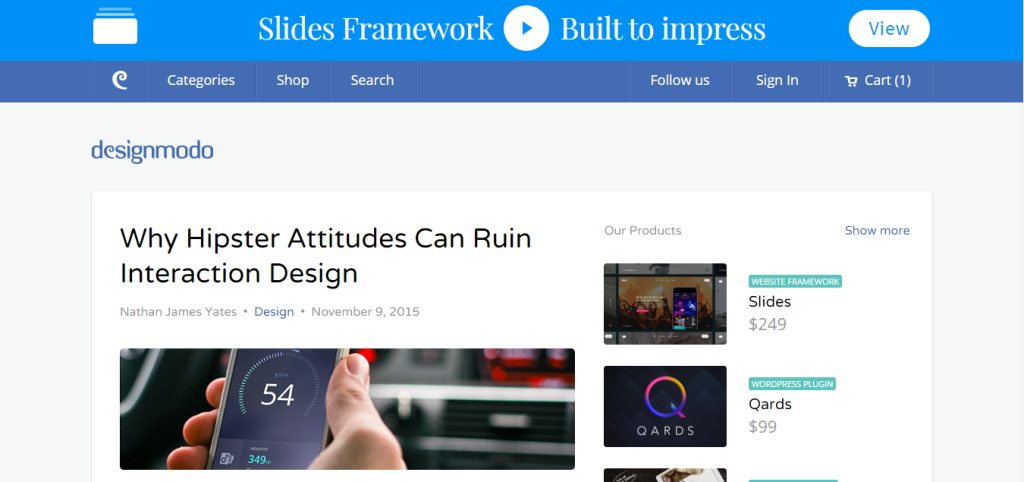Click the Designmodo swirl home icon
Viewport: 1024px width, 482px height.
120,81
